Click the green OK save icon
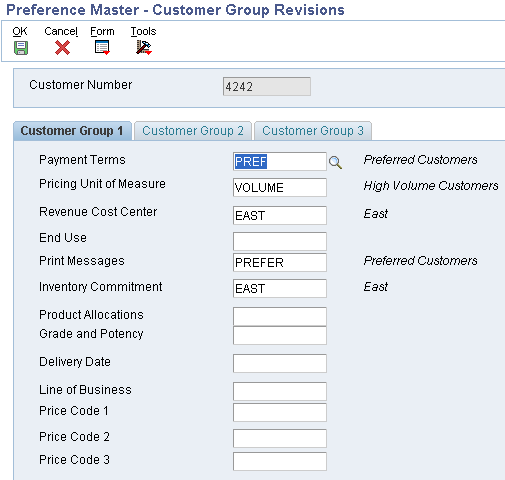 tap(21, 48)
